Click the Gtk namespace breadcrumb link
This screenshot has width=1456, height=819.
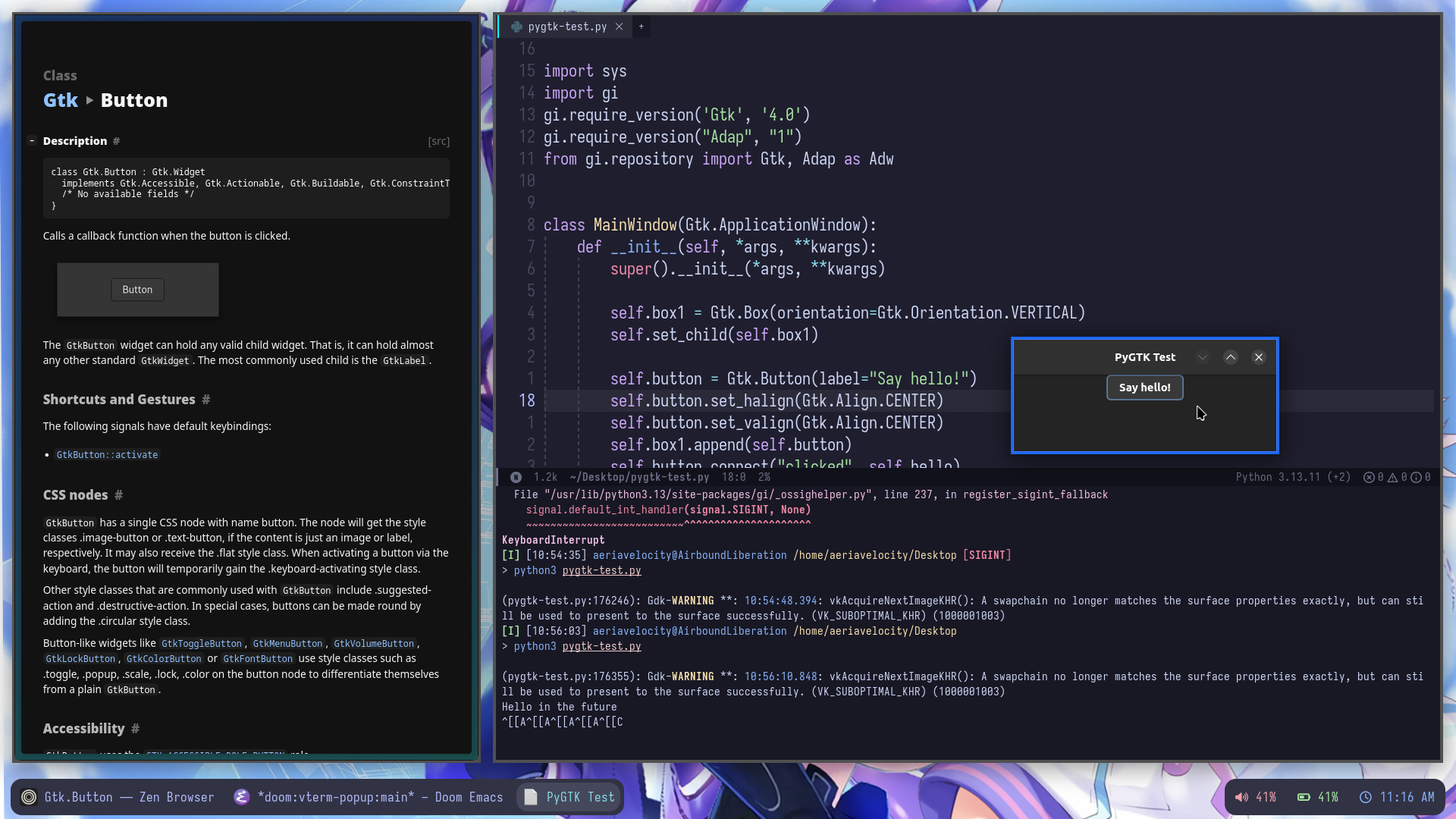(61, 100)
